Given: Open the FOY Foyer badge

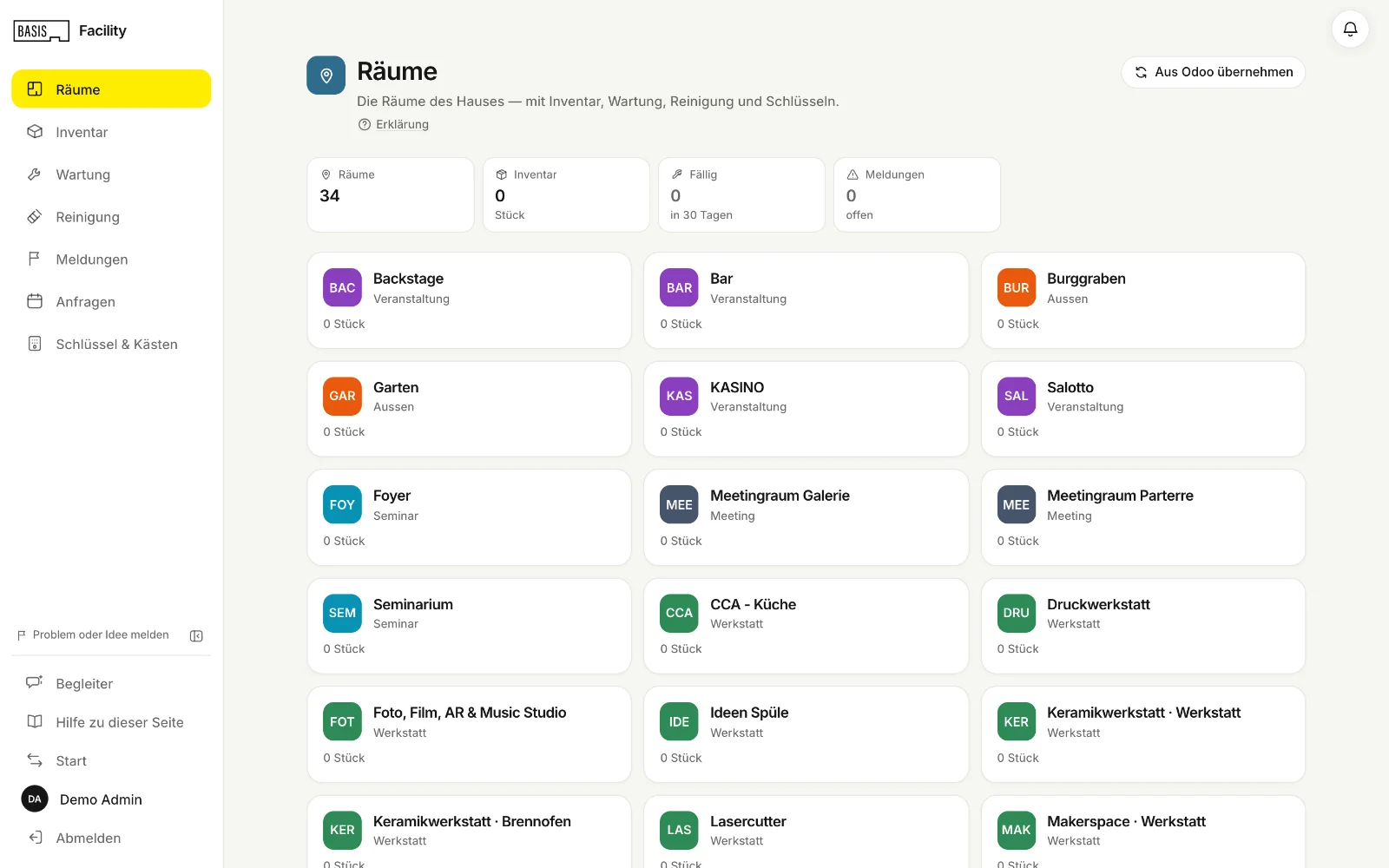Looking at the screenshot, I should pos(342,504).
